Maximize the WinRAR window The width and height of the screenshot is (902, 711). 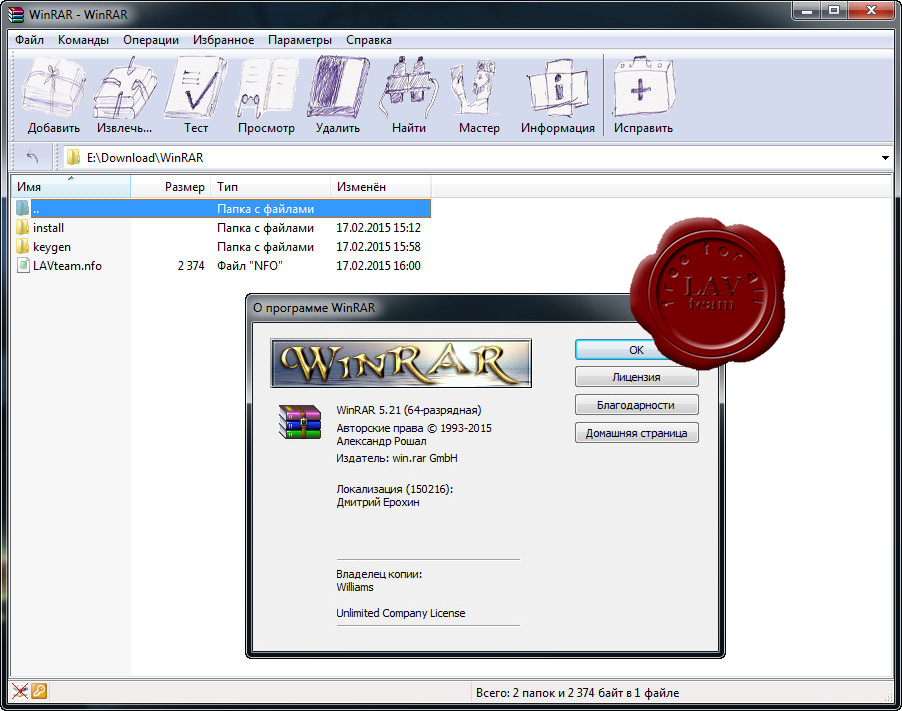pyautogui.click(x=834, y=10)
